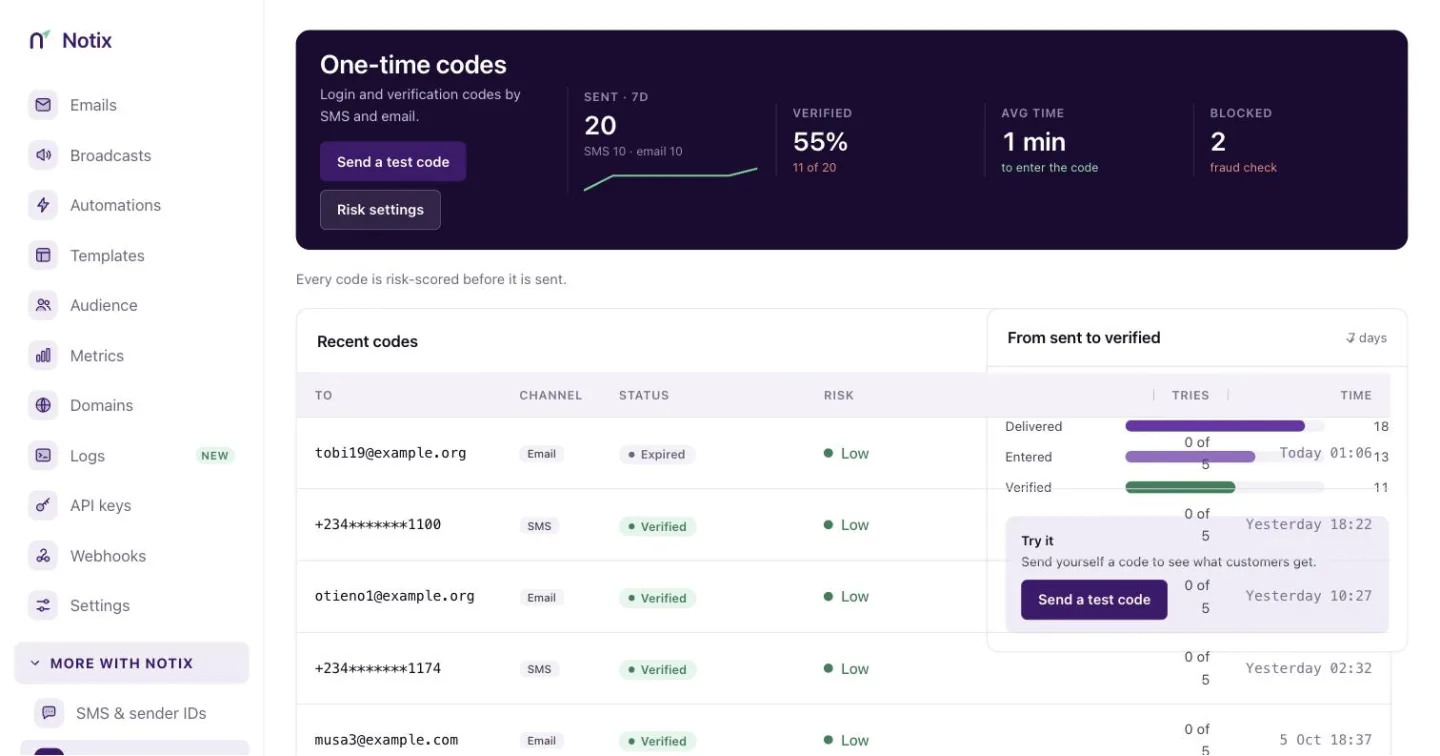
Task: Select otieno1@example.org in the table
Action: [x=394, y=596]
